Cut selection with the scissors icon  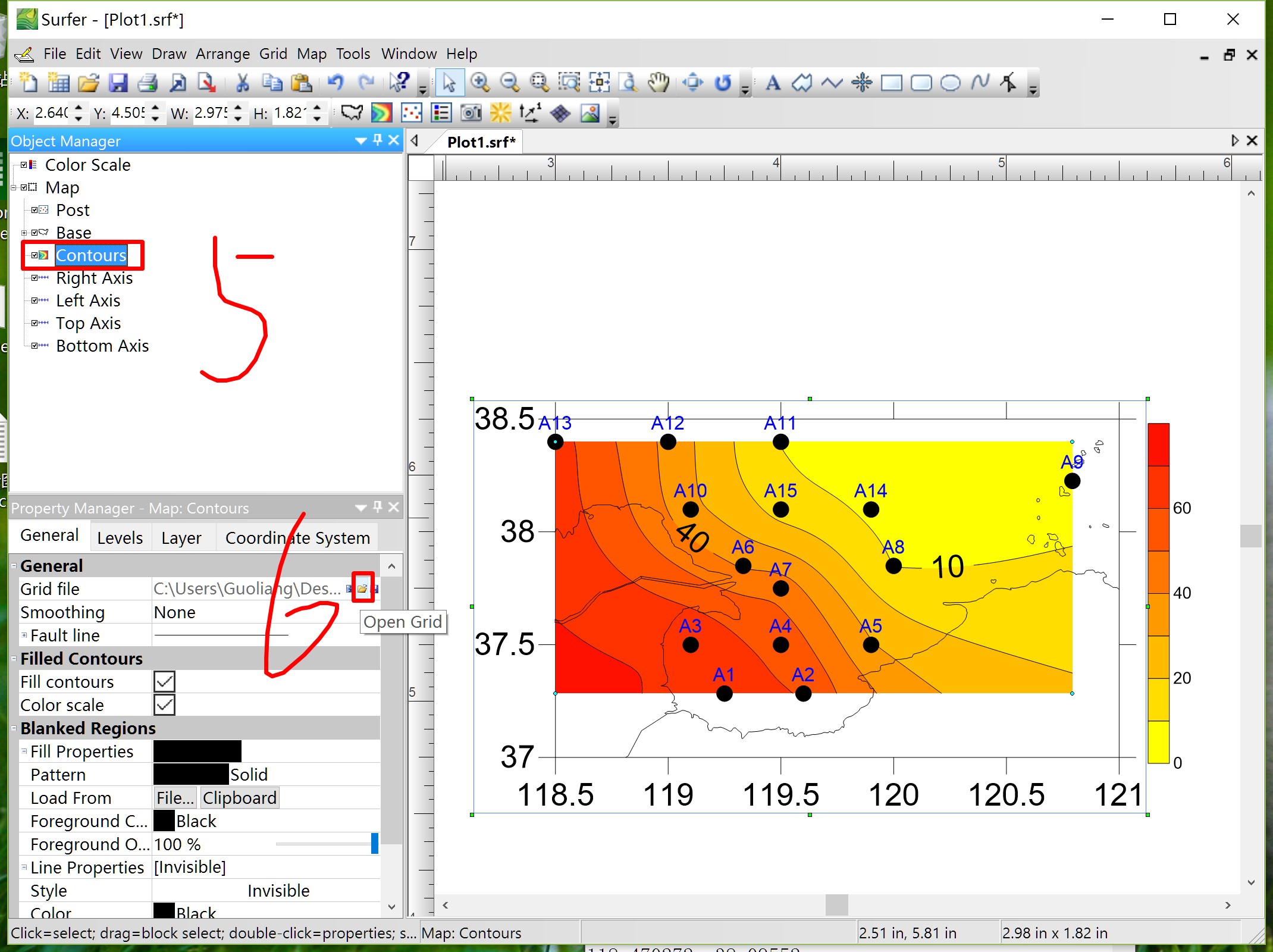pos(242,83)
